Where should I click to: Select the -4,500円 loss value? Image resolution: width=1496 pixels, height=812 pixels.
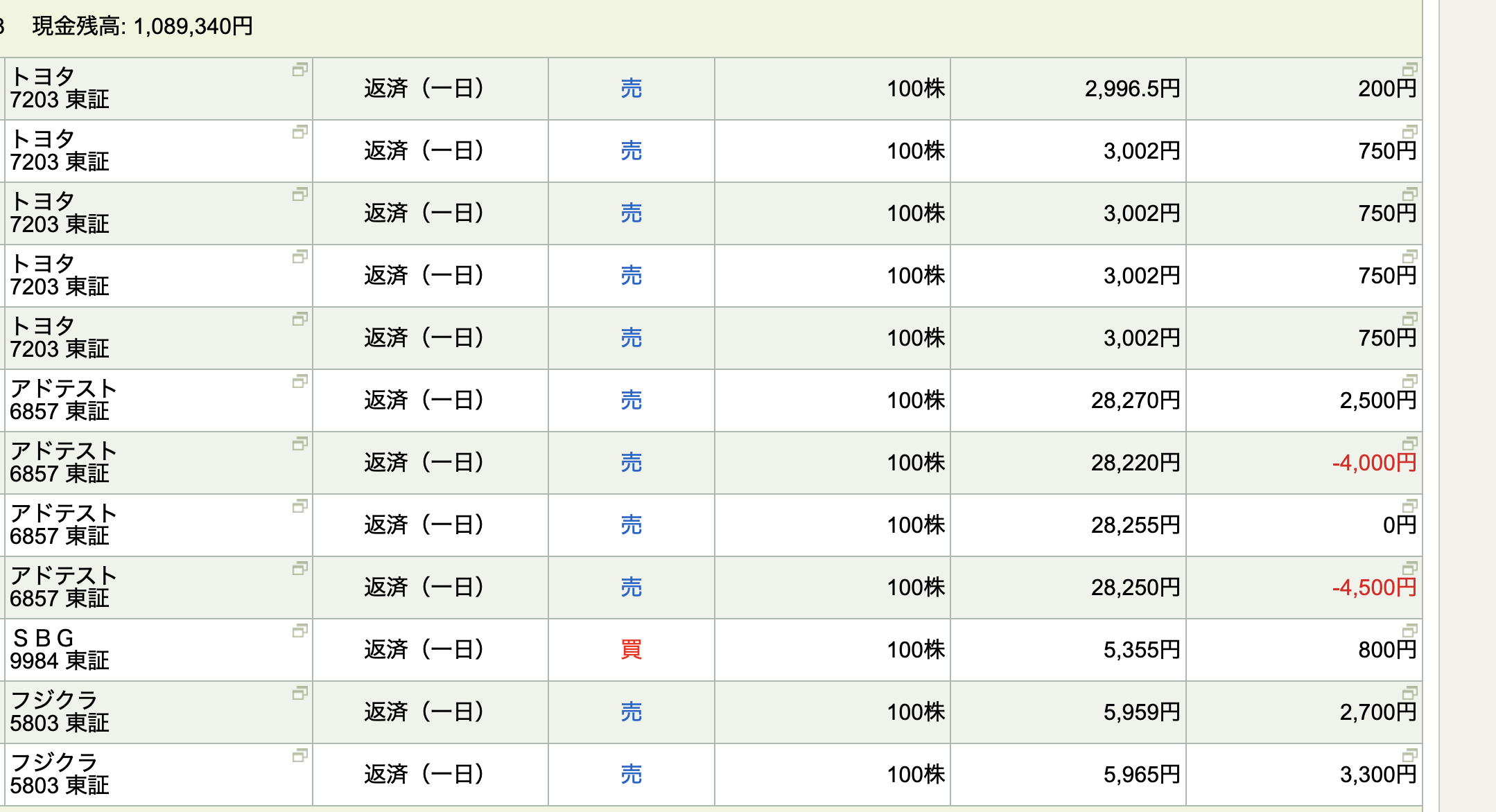coord(1375,588)
